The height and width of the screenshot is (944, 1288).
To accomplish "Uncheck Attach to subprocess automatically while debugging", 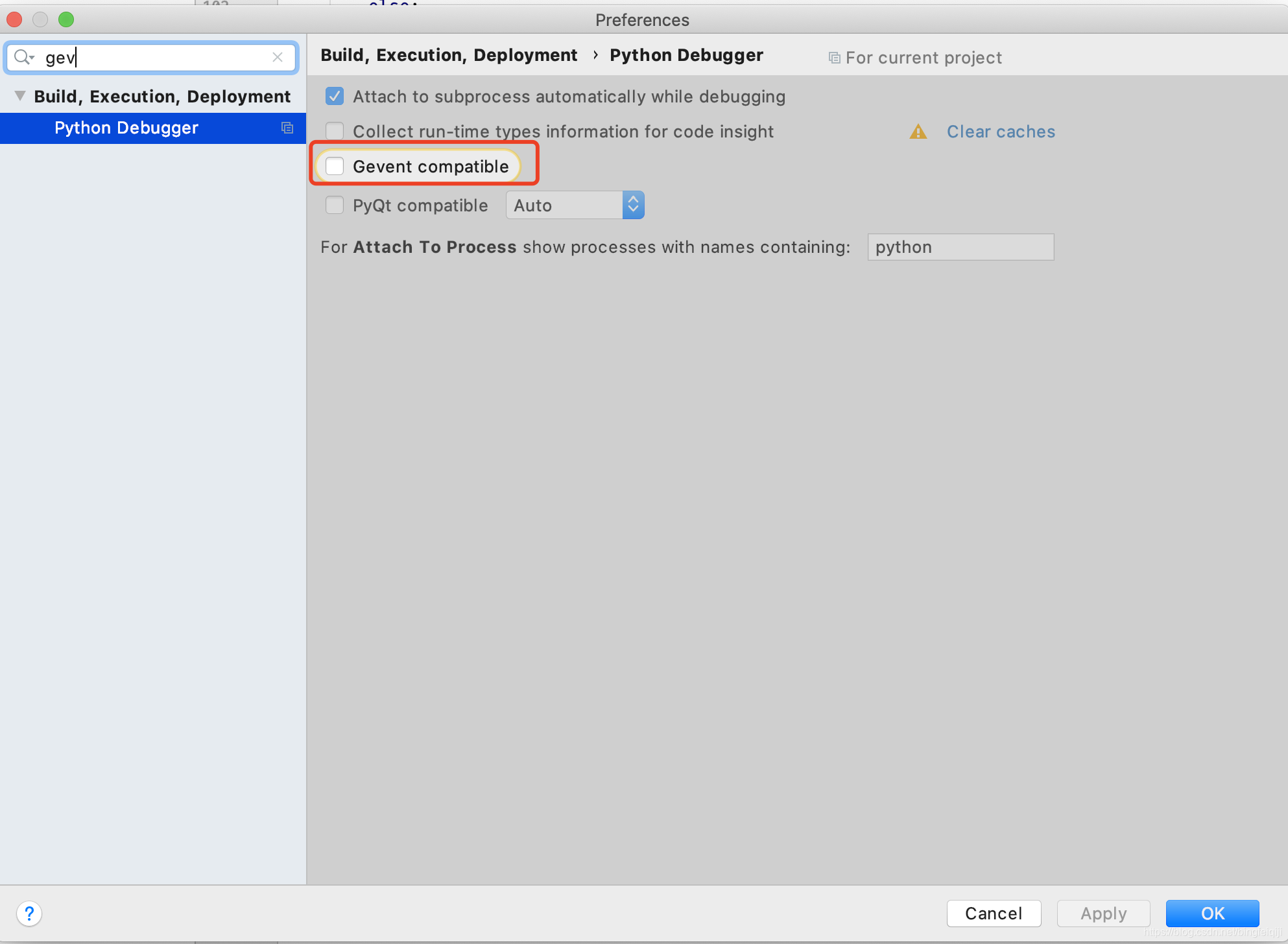I will pos(335,97).
